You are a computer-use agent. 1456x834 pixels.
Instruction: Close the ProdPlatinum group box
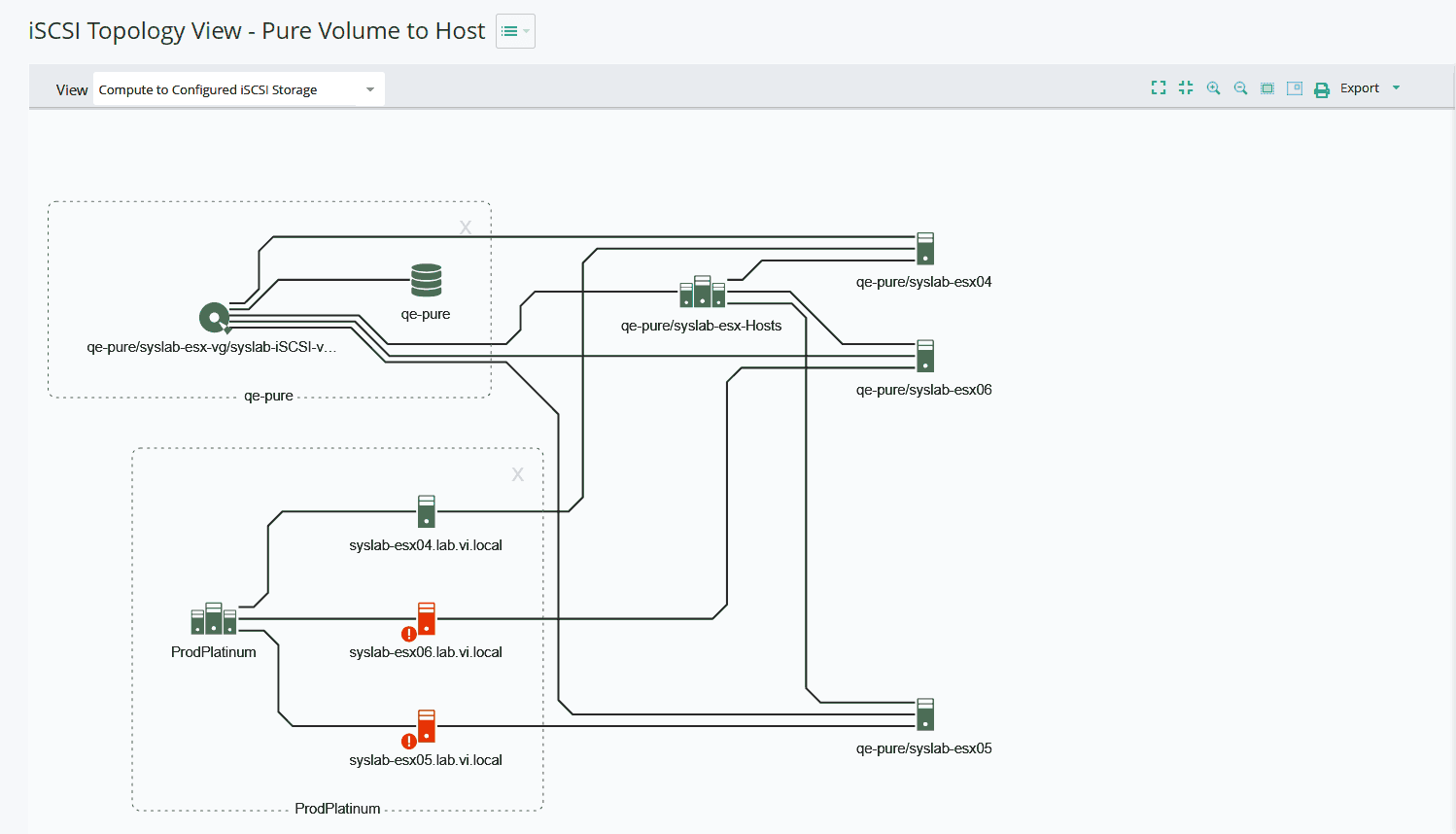pyautogui.click(x=517, y=474)
